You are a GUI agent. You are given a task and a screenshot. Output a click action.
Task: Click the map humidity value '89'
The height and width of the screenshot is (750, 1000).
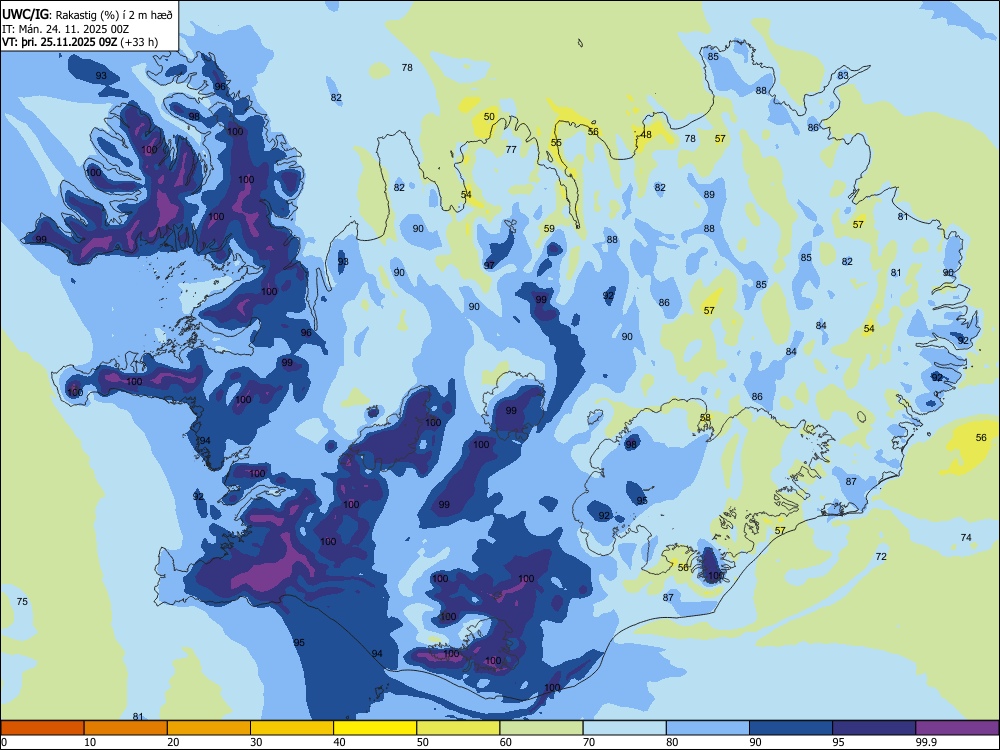[x=709, y=195]
